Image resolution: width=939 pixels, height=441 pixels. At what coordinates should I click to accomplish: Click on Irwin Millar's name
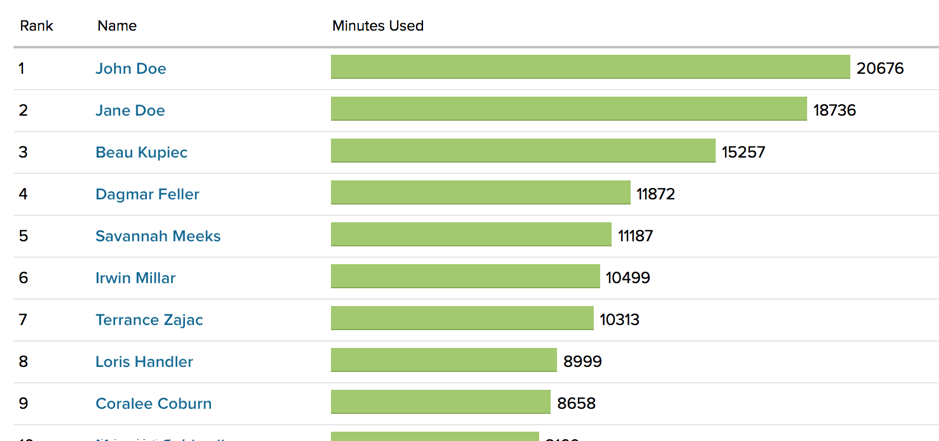[x=135, y=278]
